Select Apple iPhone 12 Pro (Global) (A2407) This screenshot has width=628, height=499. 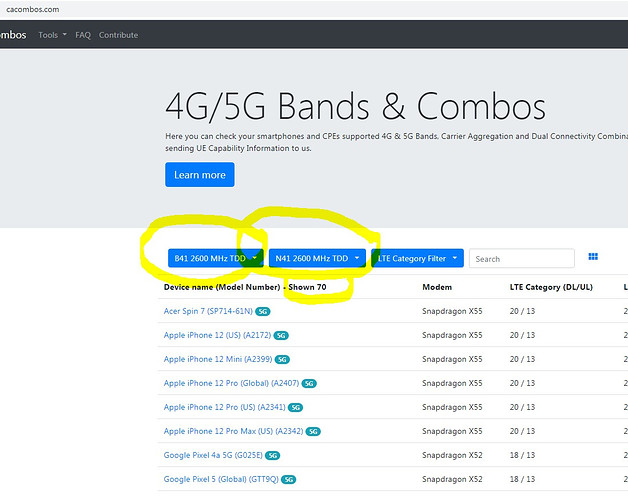point(231,383)
